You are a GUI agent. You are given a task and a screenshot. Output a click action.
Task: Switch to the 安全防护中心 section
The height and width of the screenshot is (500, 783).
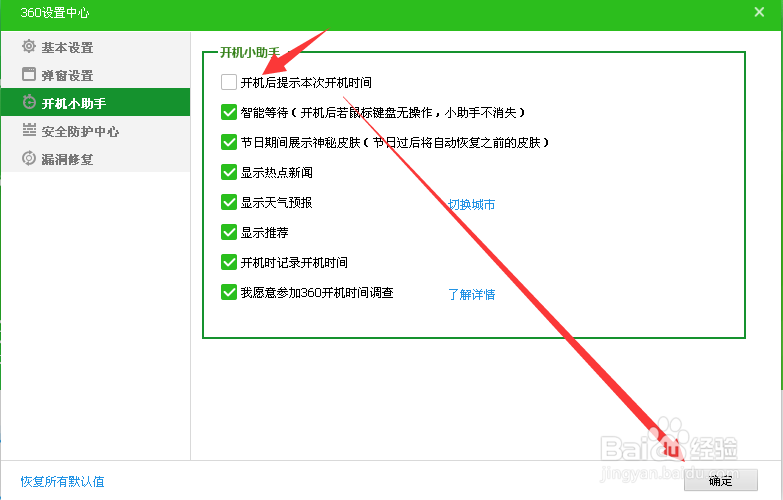point(95,131)
